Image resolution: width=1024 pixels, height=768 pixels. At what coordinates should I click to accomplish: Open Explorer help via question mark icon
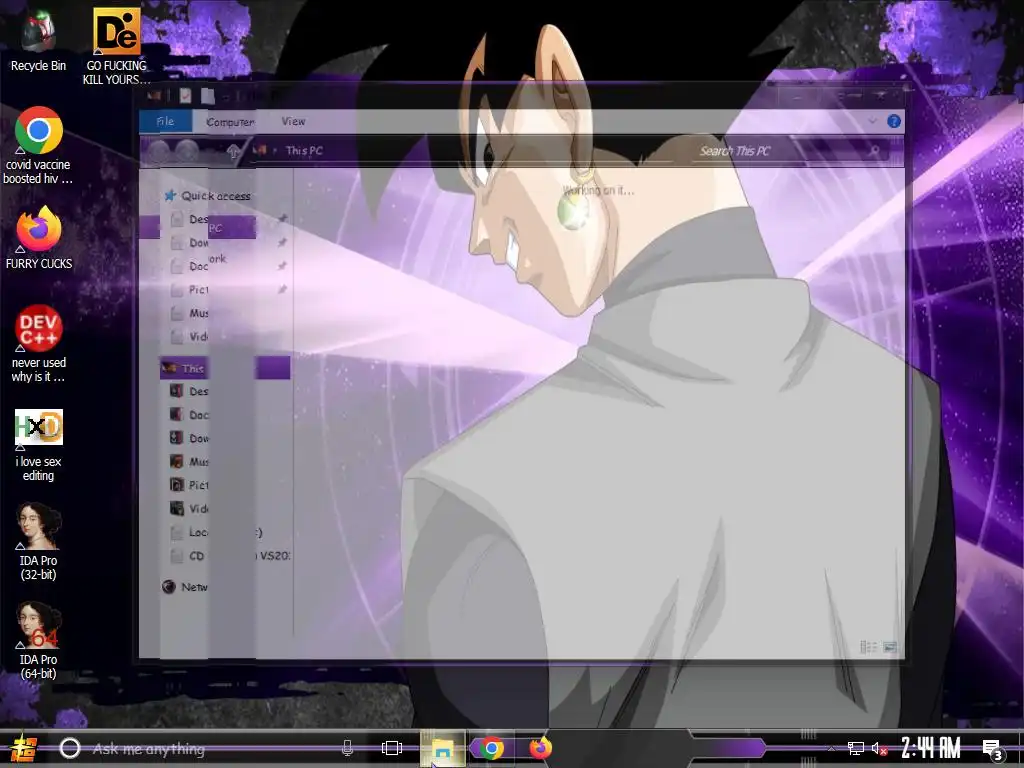(893, 121)
